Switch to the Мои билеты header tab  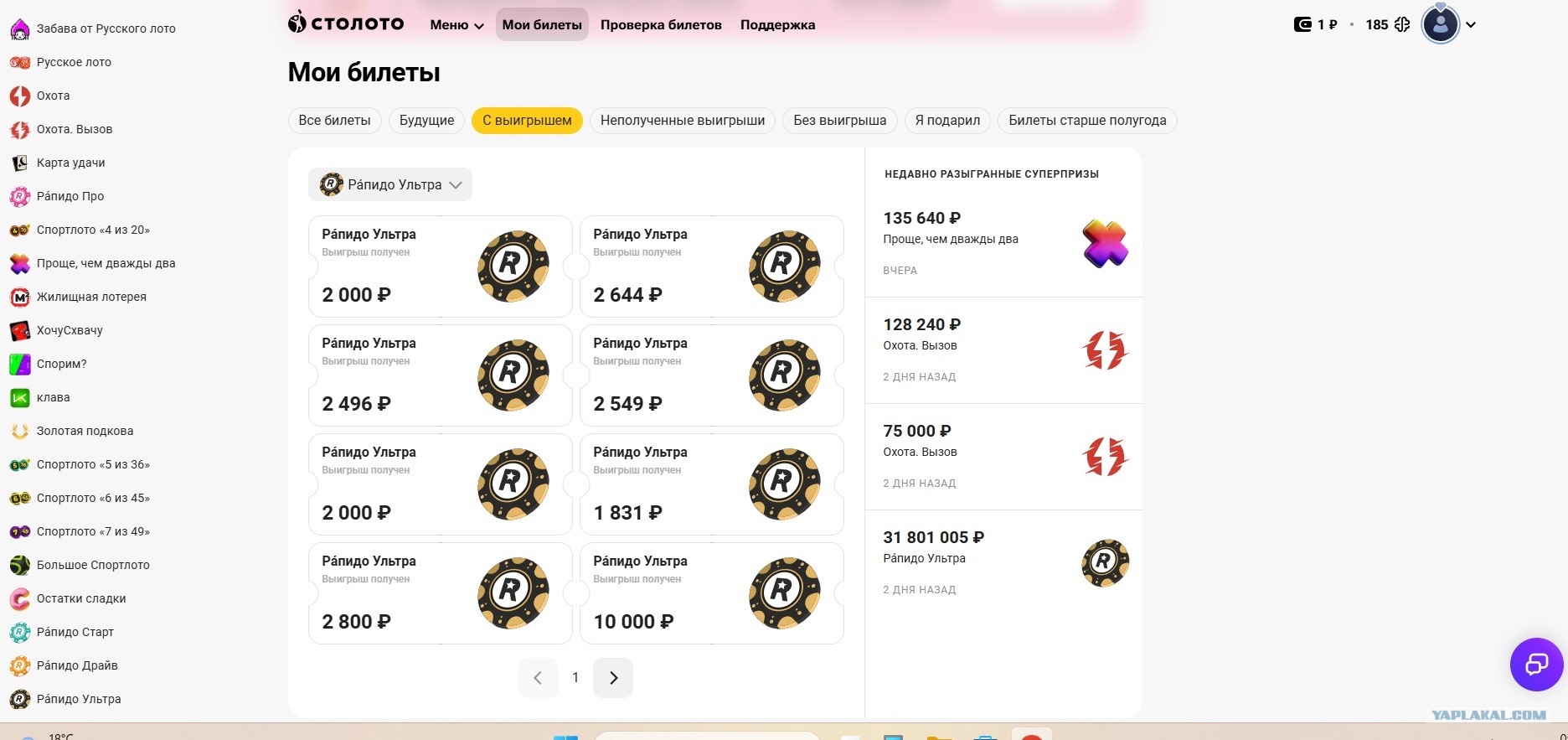542,25
